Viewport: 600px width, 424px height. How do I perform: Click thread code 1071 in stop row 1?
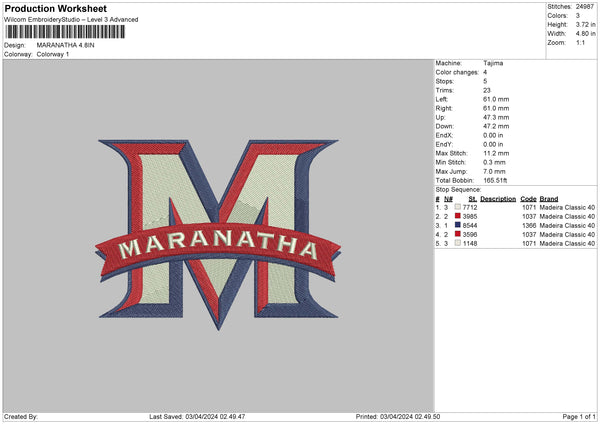(529, 207)
